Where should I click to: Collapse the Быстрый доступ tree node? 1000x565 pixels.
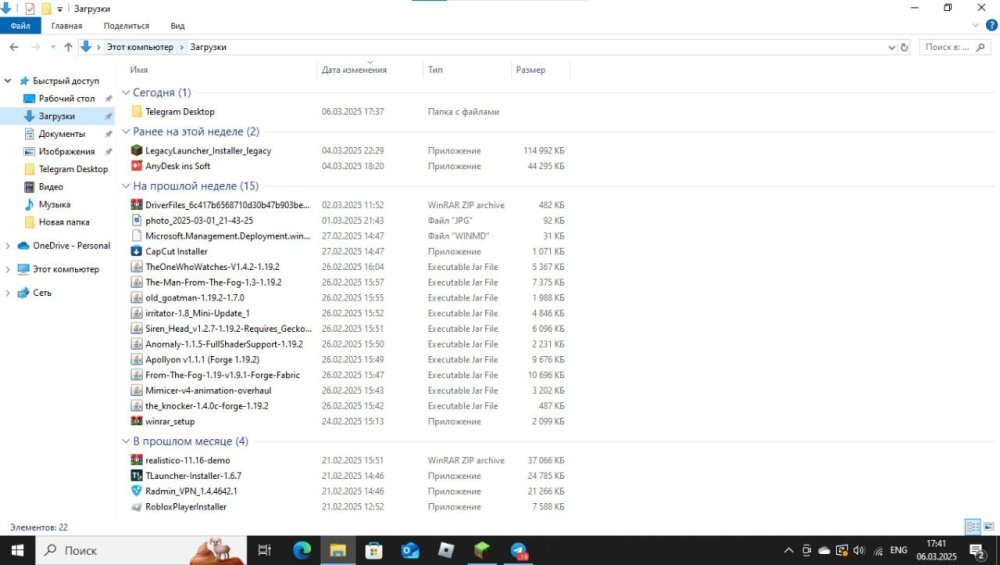(8, 81)
